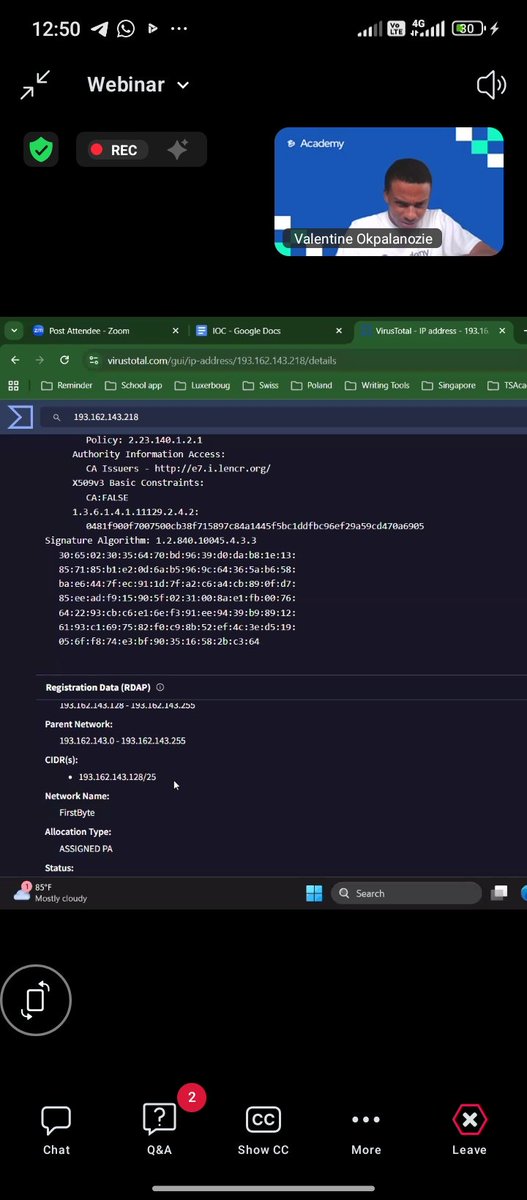The image size is (527, 1200).
Task: Tap the green security shield icon
Action: coord(41,150)
